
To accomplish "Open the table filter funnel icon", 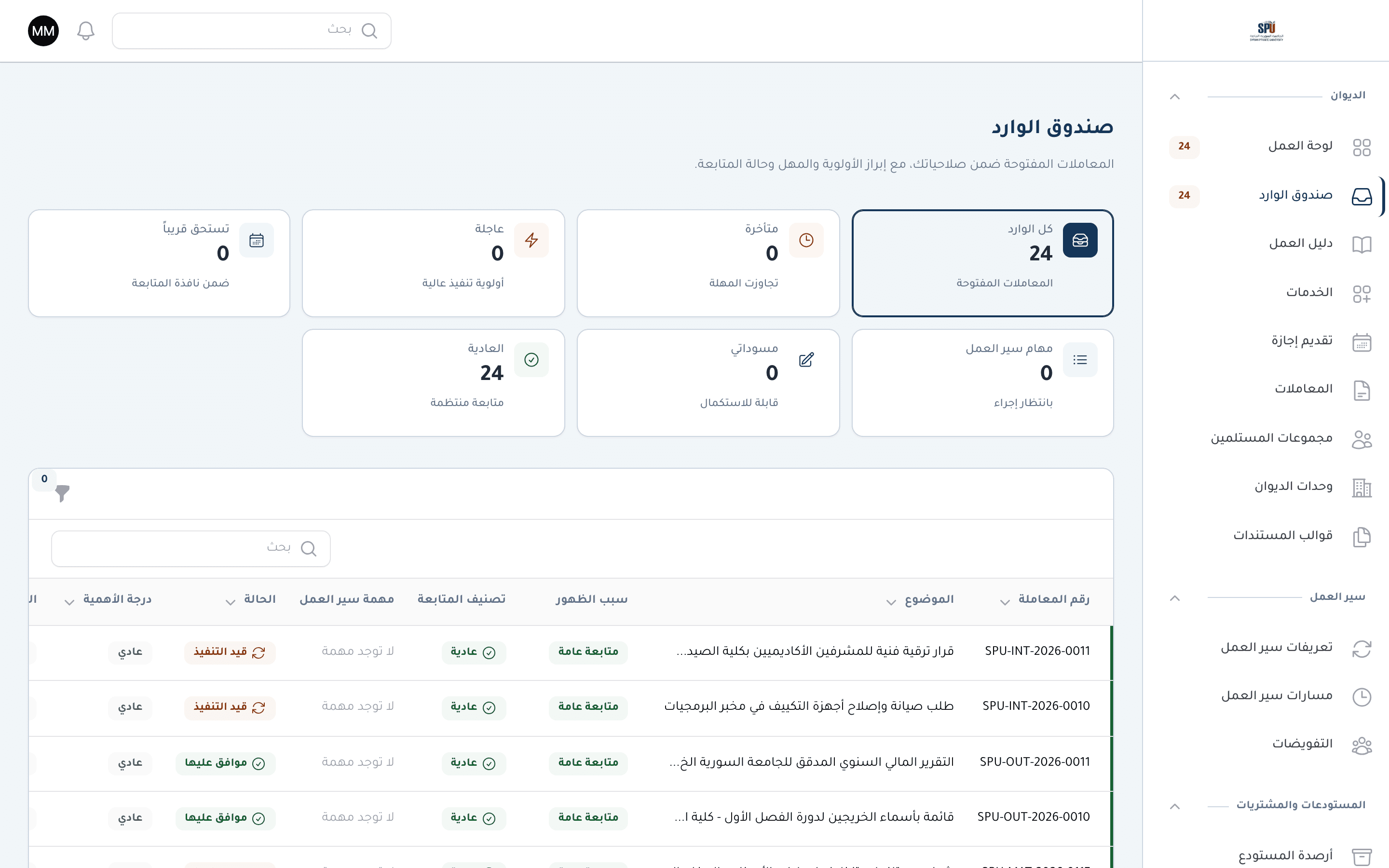I will [x=62, y=493].
